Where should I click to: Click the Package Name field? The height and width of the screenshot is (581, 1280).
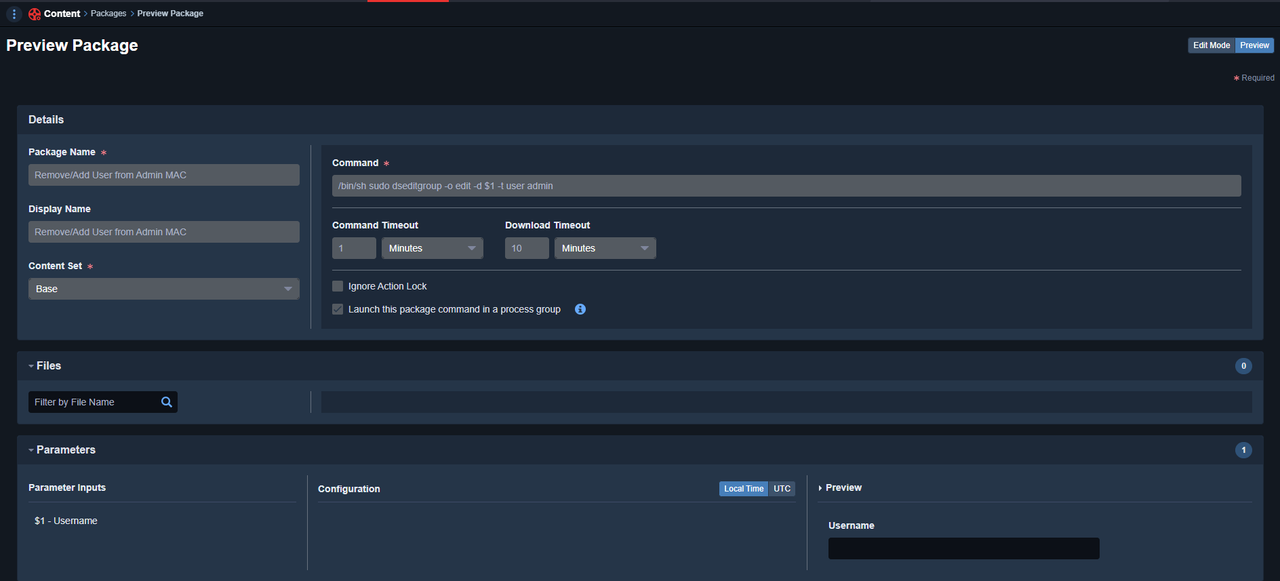(x=164, y=175)
